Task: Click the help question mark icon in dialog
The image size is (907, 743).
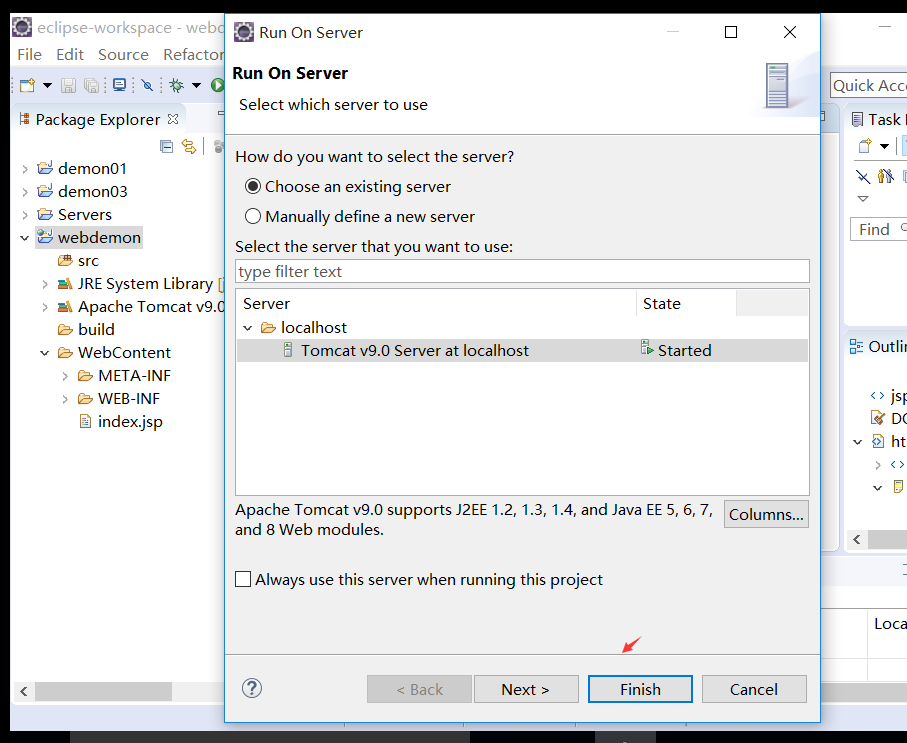Action: click(252, 688)
